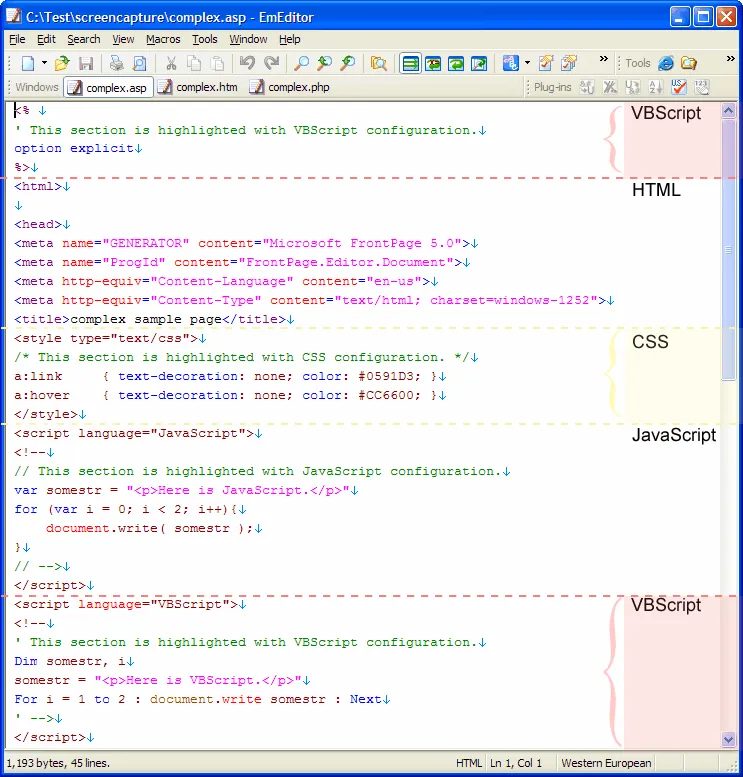743x777 pixels.
Task: Click the EmEditor title bar icon
Action: coord(13,16)
